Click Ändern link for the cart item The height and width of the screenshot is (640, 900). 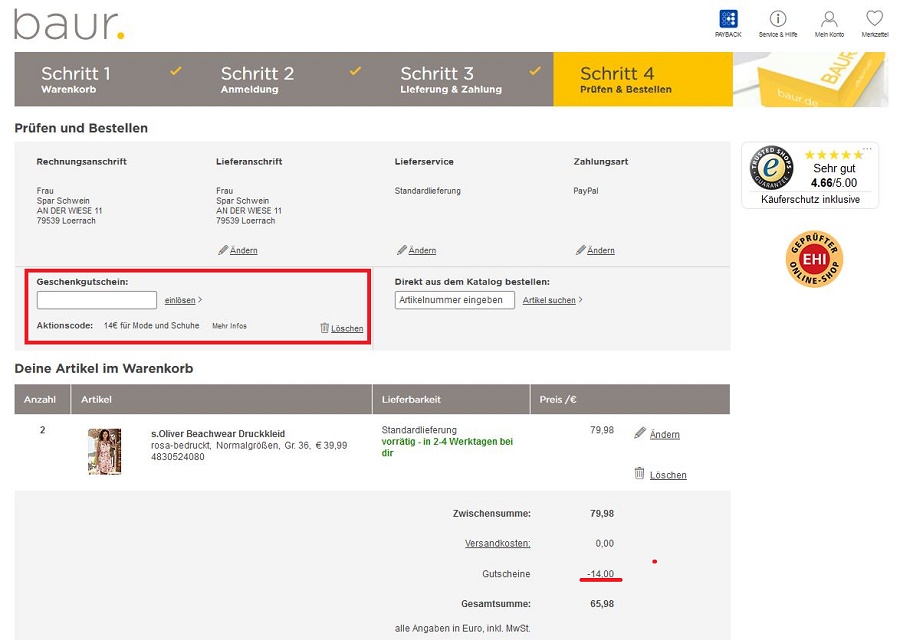[x=665, y=435]
